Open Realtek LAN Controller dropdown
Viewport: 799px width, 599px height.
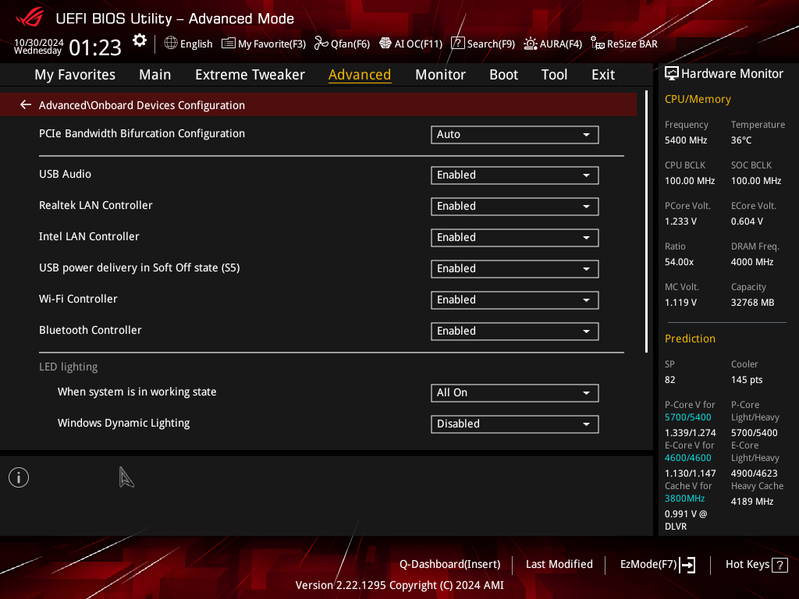pos(515,206)
